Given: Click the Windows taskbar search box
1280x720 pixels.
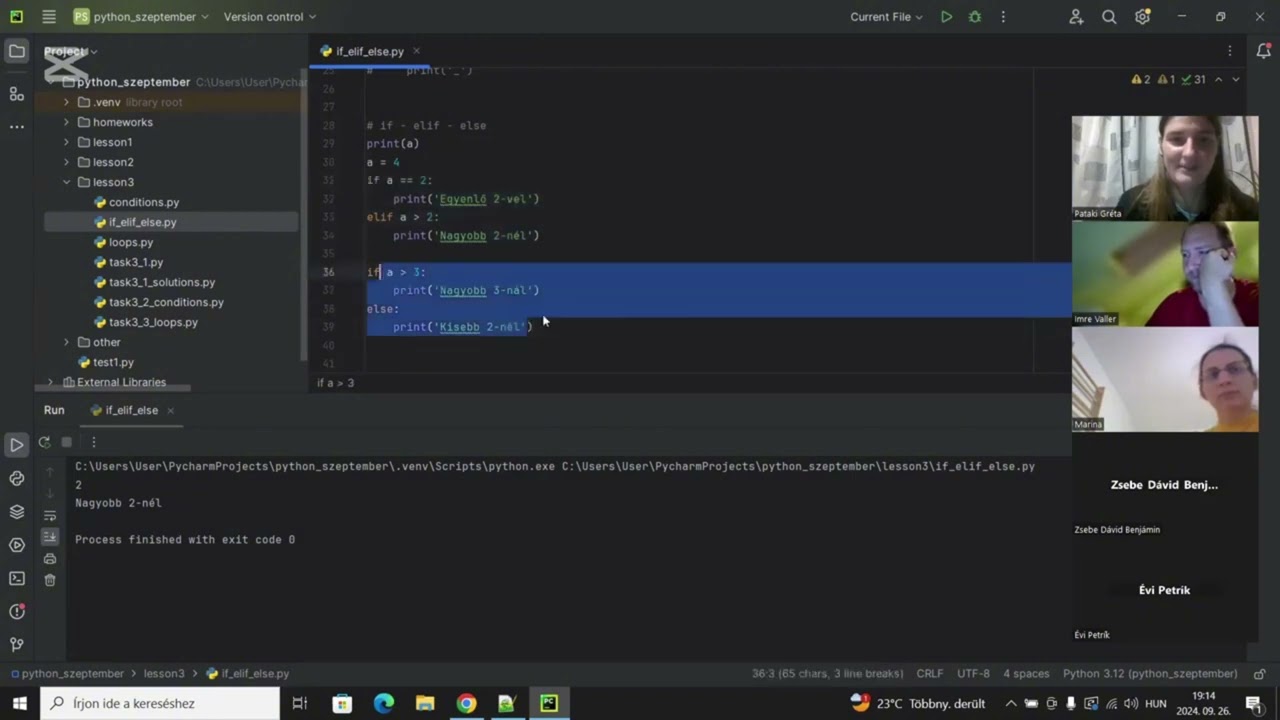Looking at the screenshot, I should pos(160,703).
